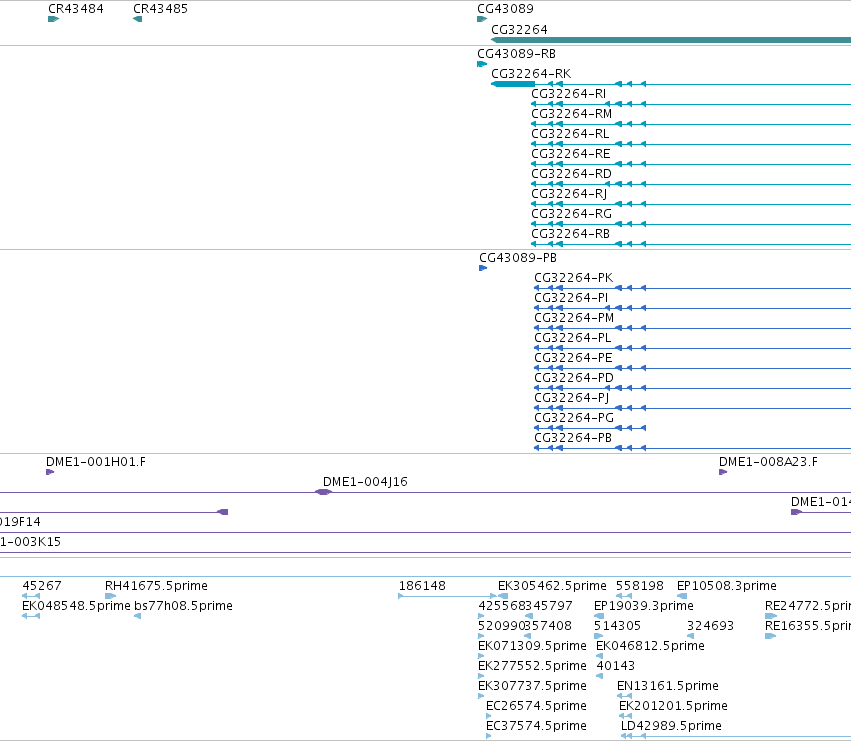Select the 558198 EST label
Viewport: 851px width, 741px height.
(x=639, y=586)
